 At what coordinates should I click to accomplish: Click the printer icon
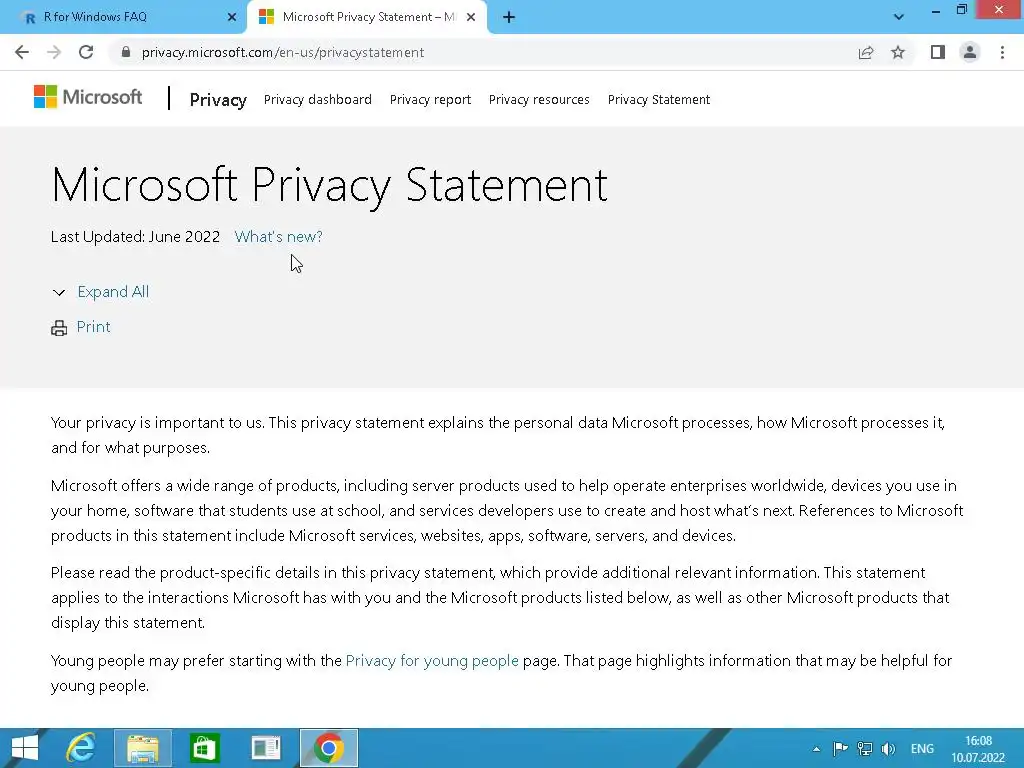(x=59, y=328)
